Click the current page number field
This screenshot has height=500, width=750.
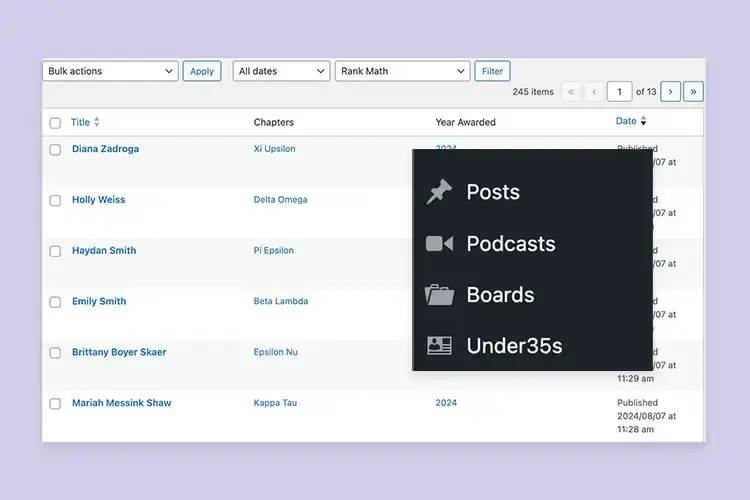(619, 91)
